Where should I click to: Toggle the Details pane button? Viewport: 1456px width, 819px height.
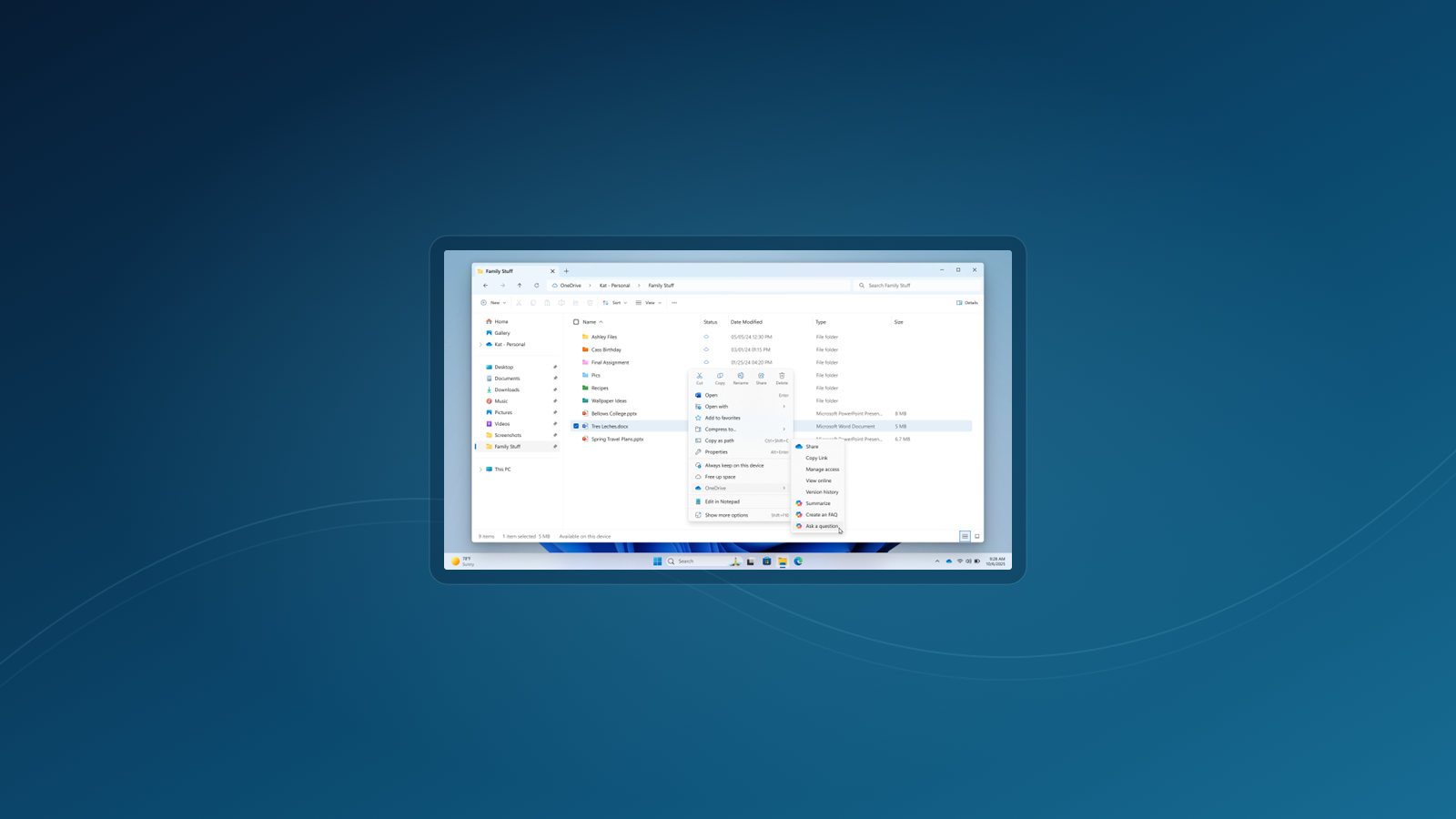coord(967,303)
